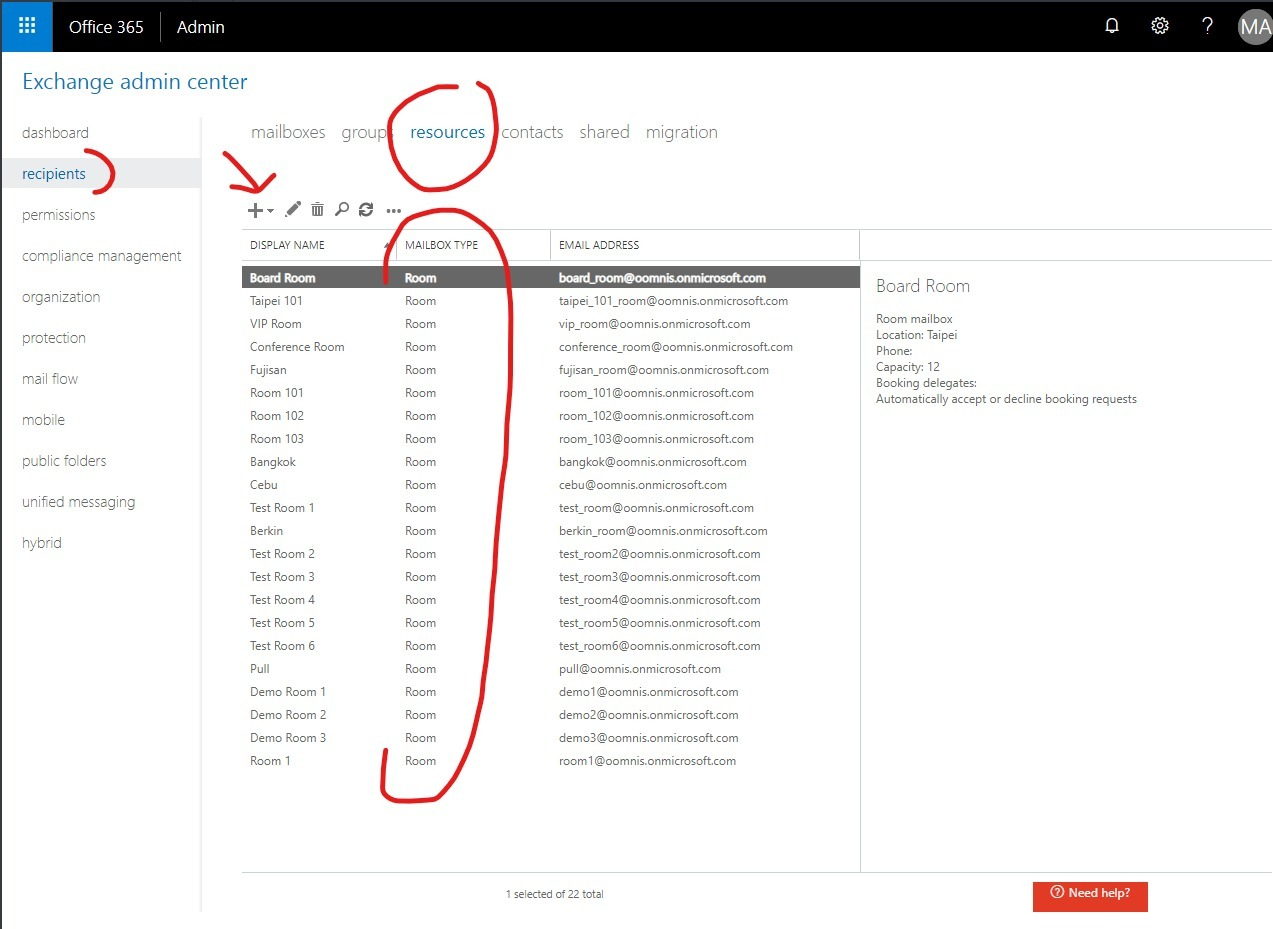Click the pull@oomnis.onmicrosoft.com email cell
The image size is (1273, 929).
(x=640, y=669)
